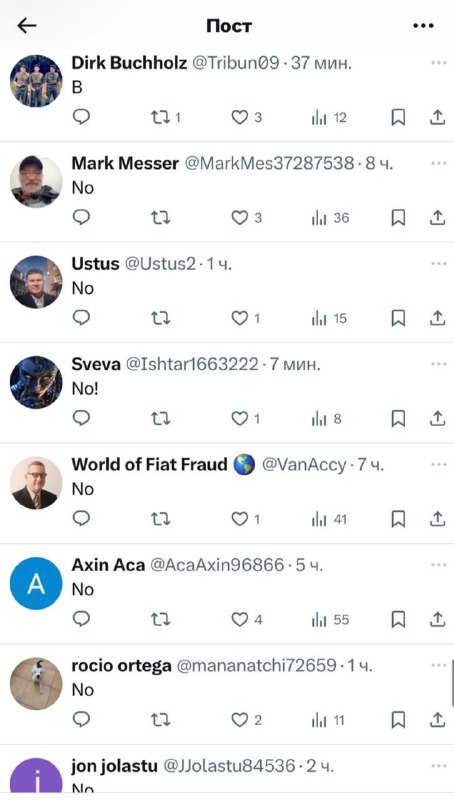Image resolution: width=454 pixels, height=800 pixels.
Task: Open the post options menu beside the Пост title
Action: 423,26
